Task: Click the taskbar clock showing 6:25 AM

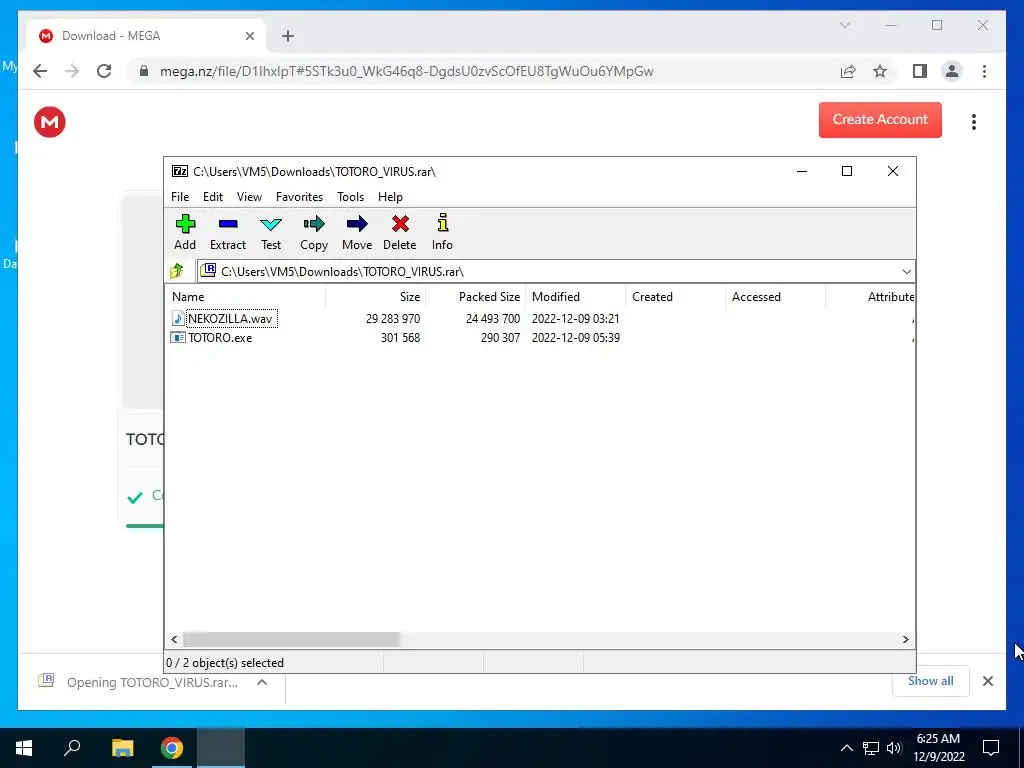Action: click(x=938, y=748)
